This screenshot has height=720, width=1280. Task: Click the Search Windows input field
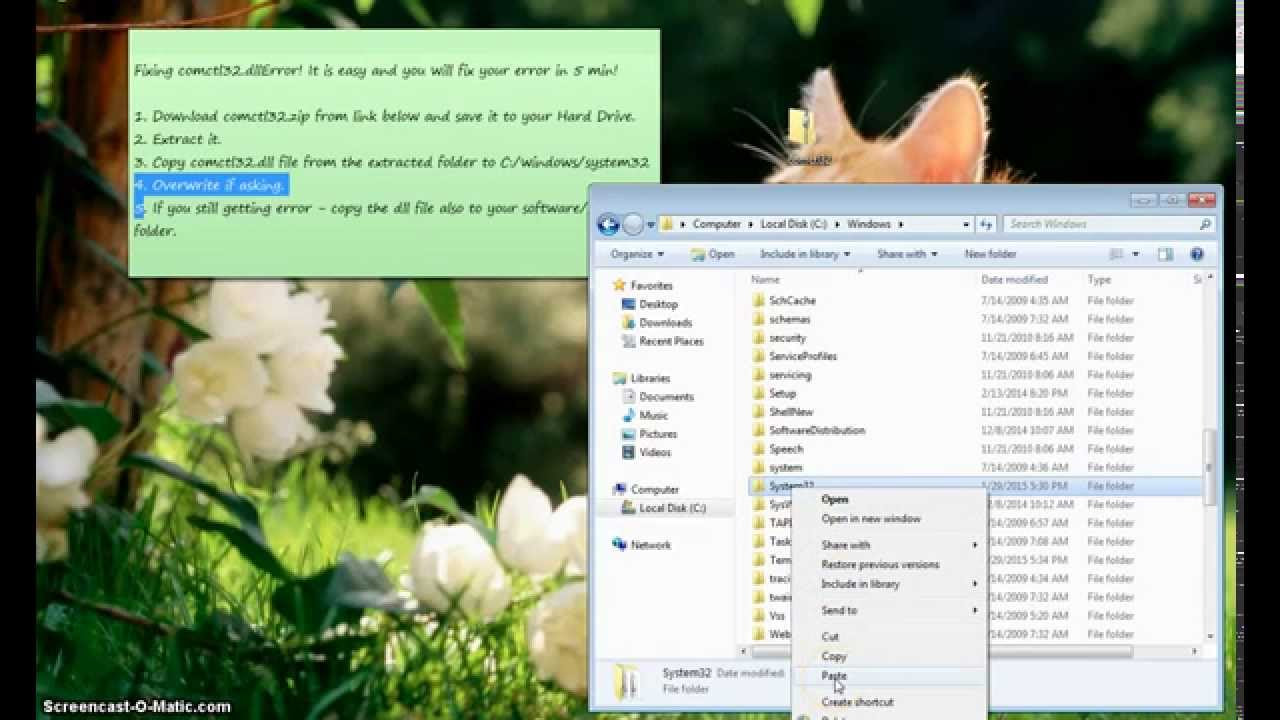click(1100, 225)
